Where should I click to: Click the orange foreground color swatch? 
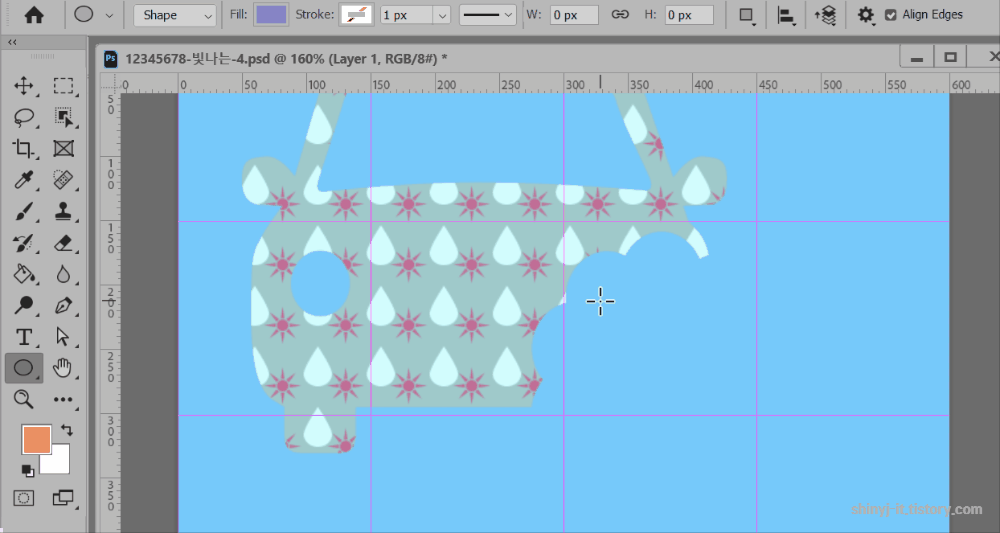coord(36,440)
